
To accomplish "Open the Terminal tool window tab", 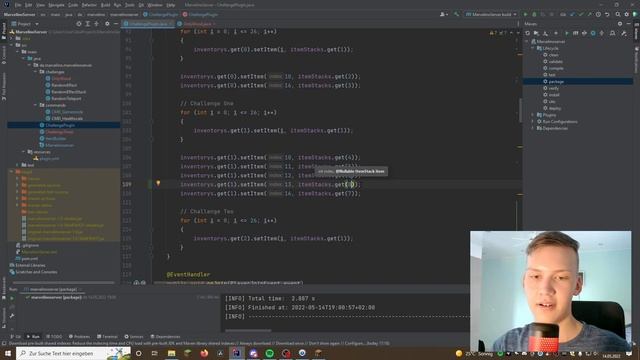I will [x=107, y=337].
